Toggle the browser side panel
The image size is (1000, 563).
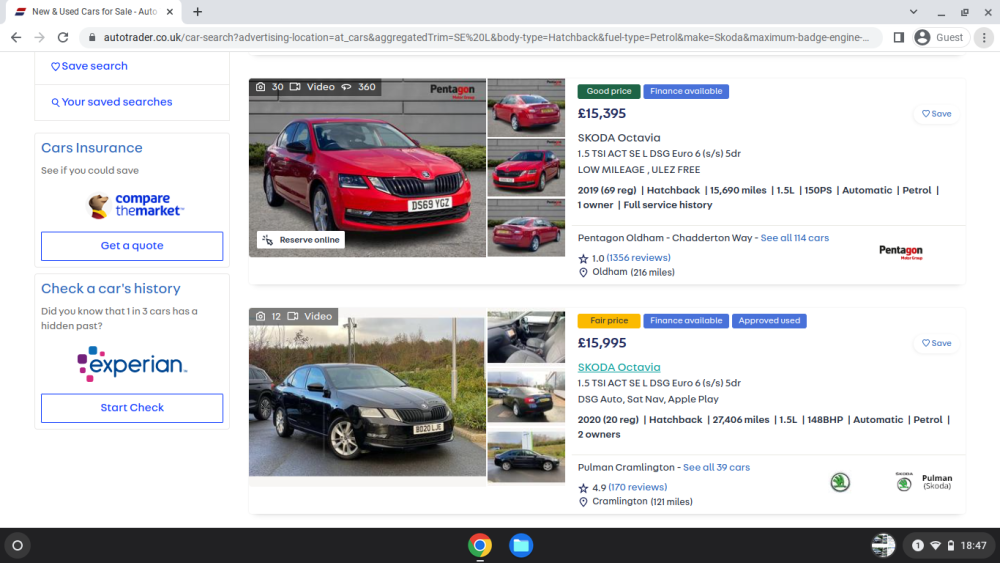(x=899, y=38)
